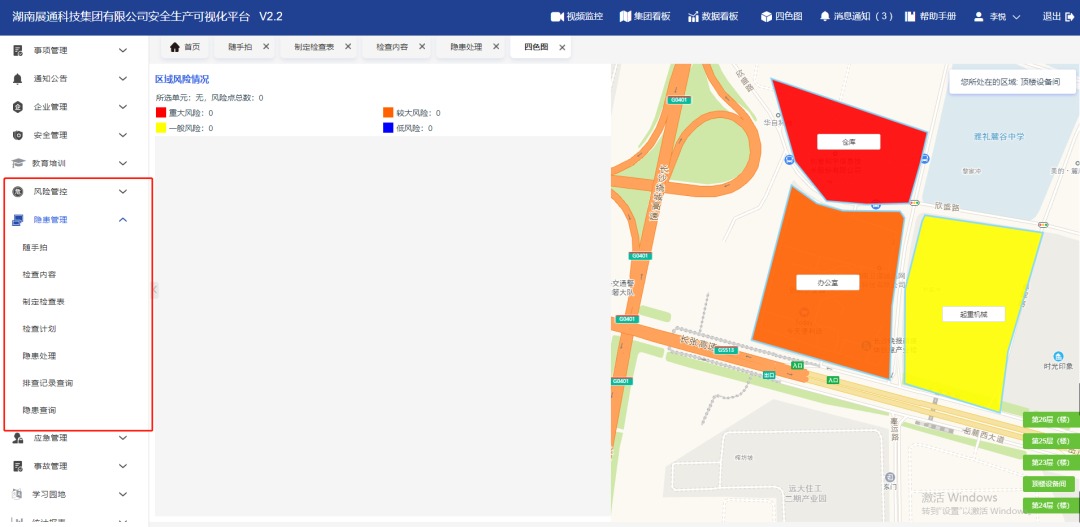Click the 集团看板 map icon
This screenshot has width=1080, height=527.
(x=625, y=17)
